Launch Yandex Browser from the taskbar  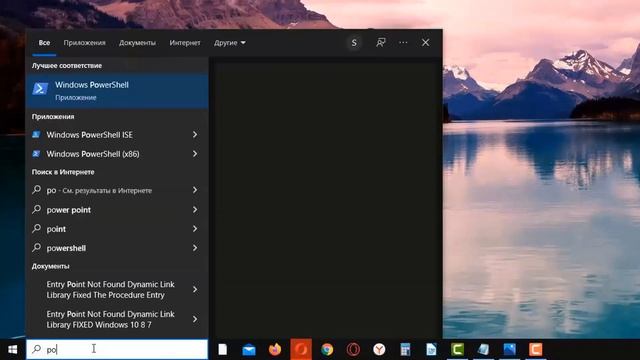click(379, 349)
